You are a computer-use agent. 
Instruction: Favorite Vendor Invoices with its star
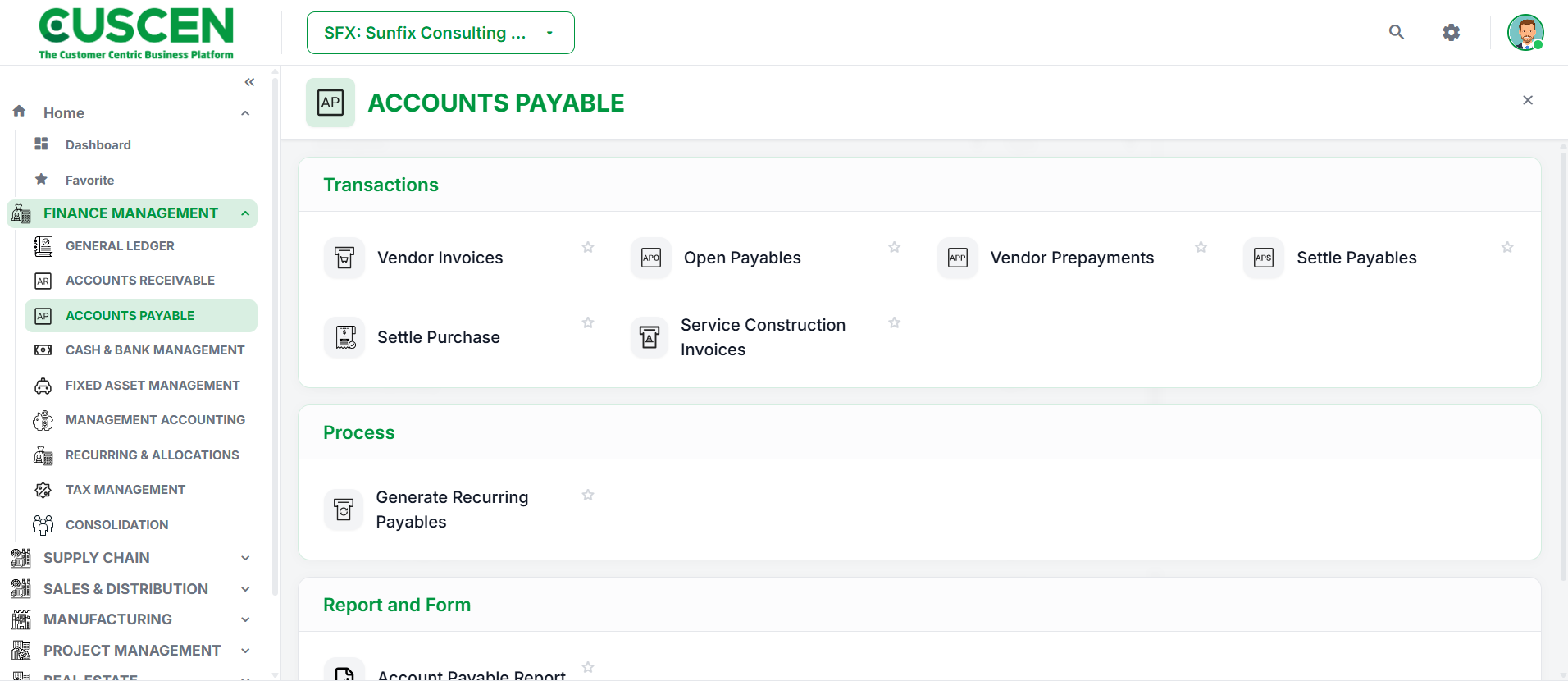588,247
